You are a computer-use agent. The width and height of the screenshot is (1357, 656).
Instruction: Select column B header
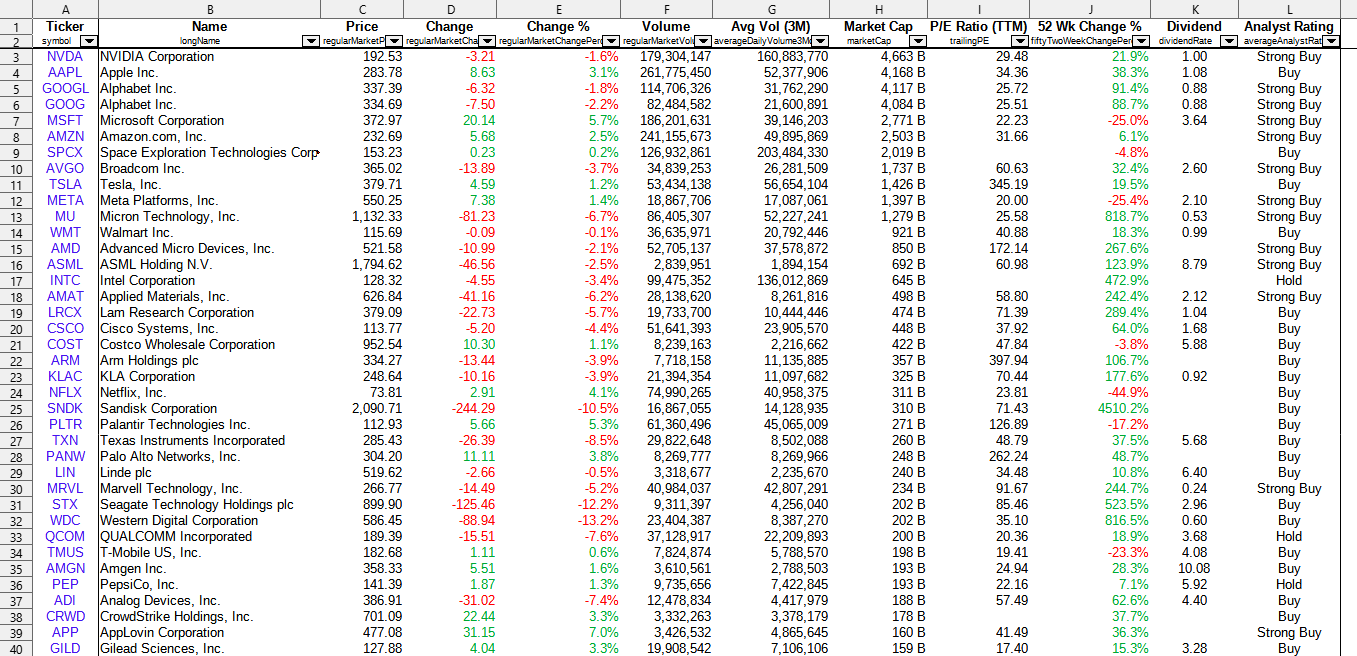[x=210, y=8]
